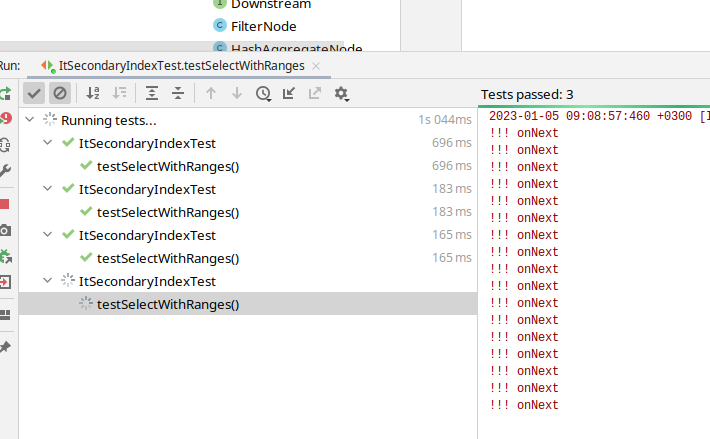The image size is (710, 439).
Task: Click first '!!! onNext' console line
Action: click(524, 133)
